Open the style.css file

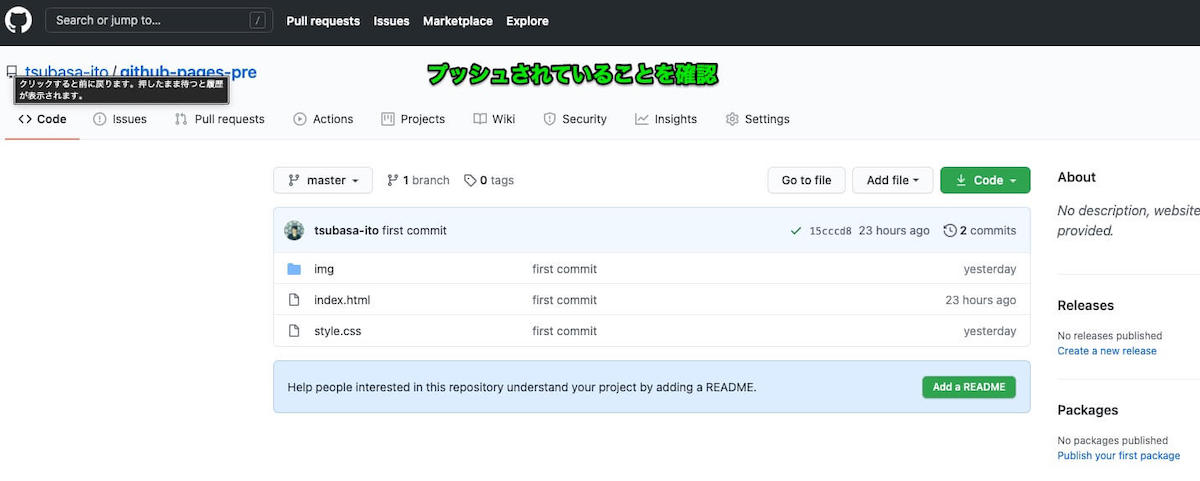pos(338,331)
